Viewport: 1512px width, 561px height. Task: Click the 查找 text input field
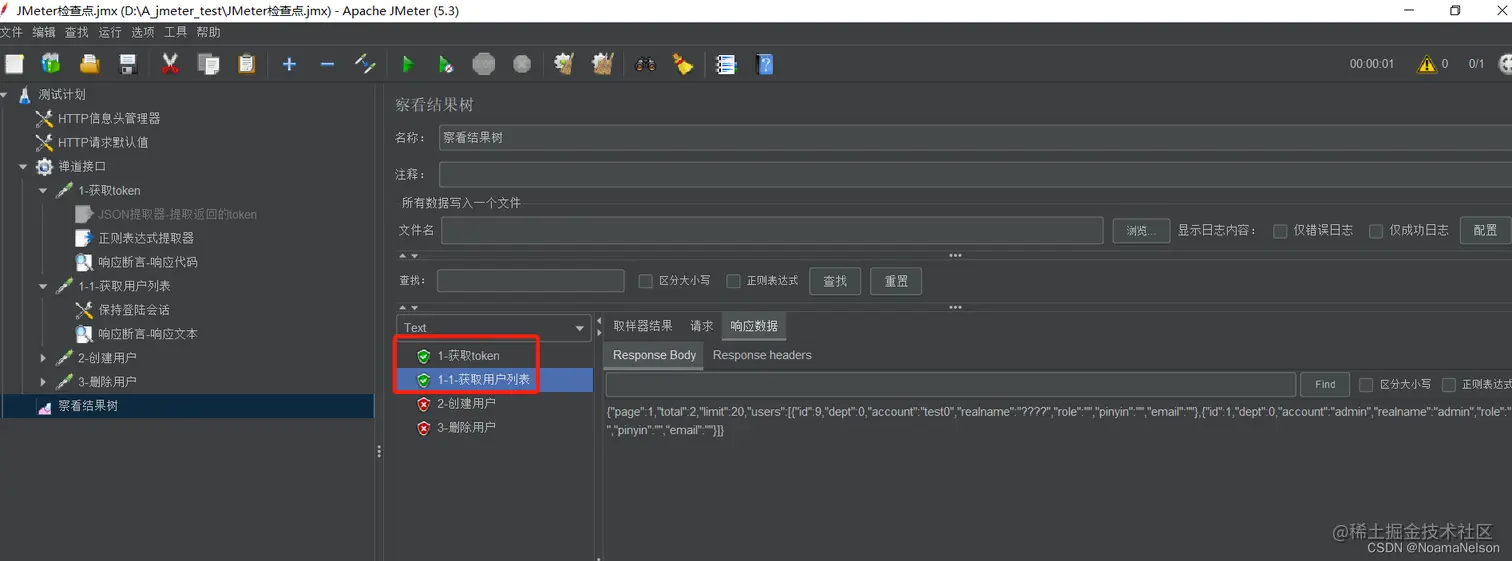click(531, 281)
